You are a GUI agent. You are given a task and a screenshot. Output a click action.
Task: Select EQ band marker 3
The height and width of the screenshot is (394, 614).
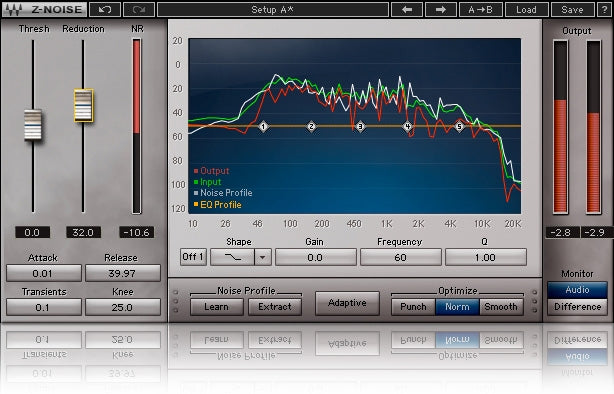click(x=360, y=127)
